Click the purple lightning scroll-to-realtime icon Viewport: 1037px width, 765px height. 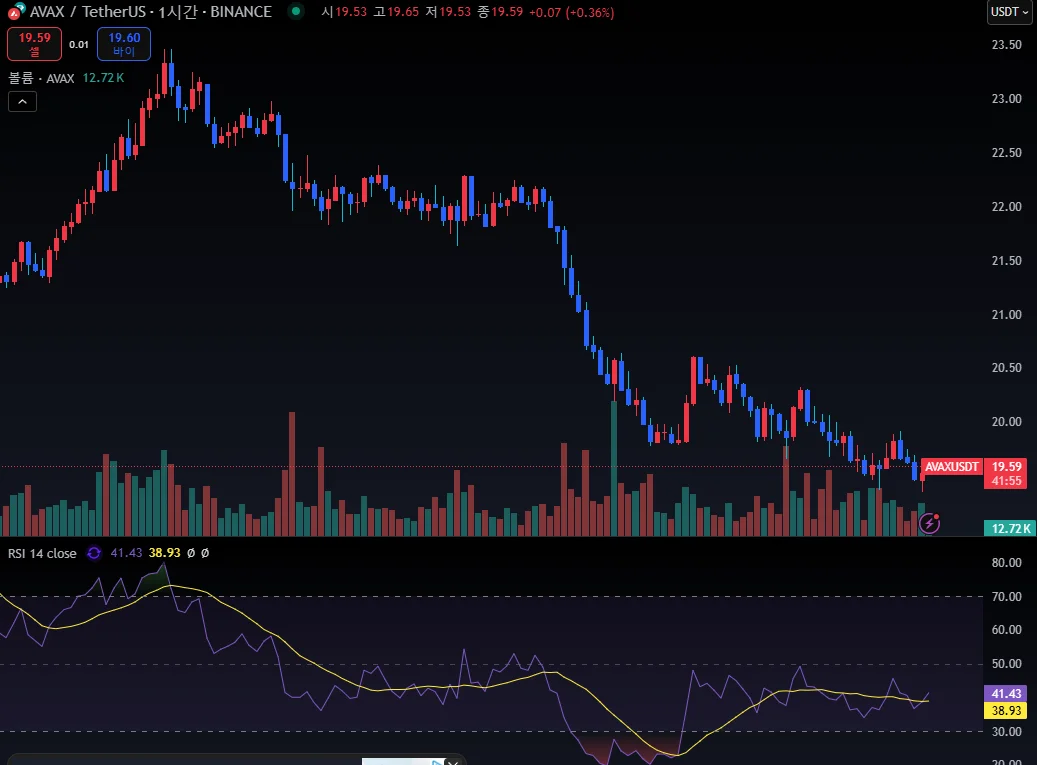(x=930, y=523)
